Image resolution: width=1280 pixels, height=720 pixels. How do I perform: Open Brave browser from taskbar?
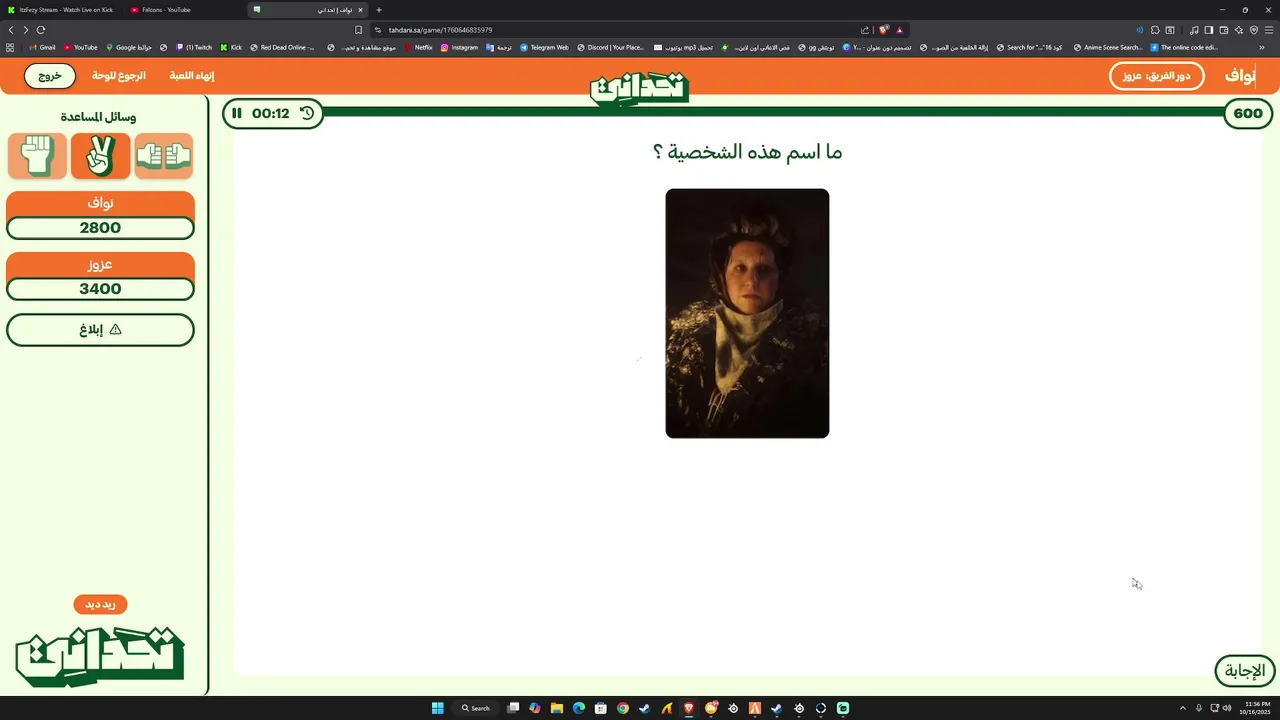(x=689, y=708)
